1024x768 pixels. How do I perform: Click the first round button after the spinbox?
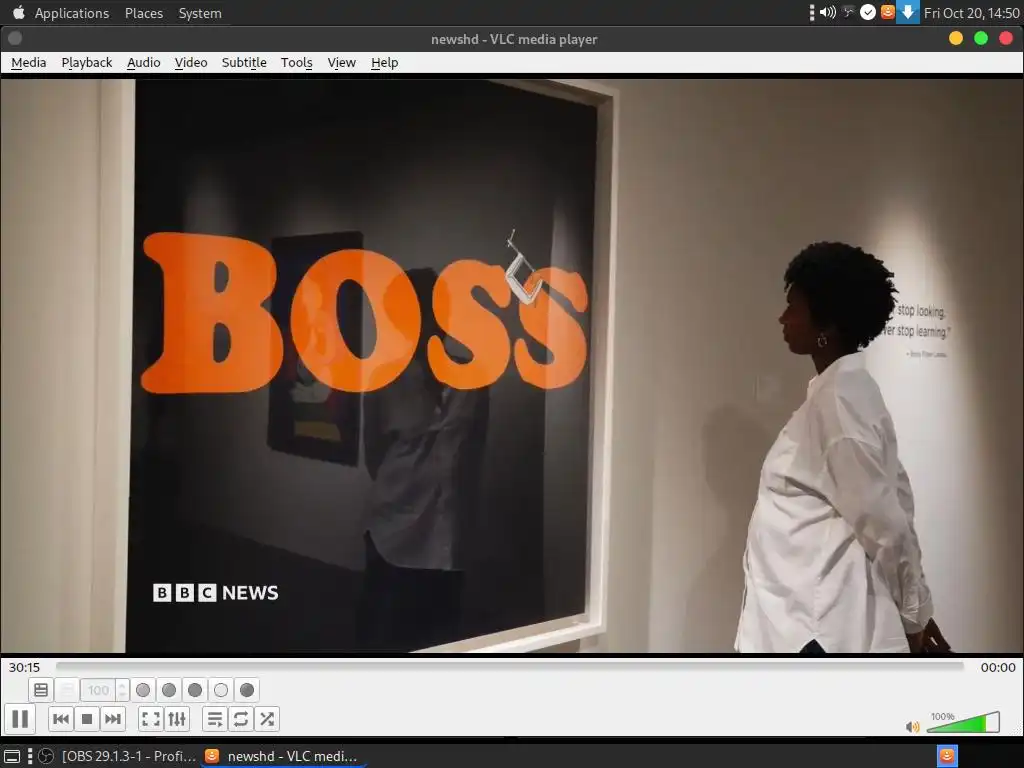[143, 690]
